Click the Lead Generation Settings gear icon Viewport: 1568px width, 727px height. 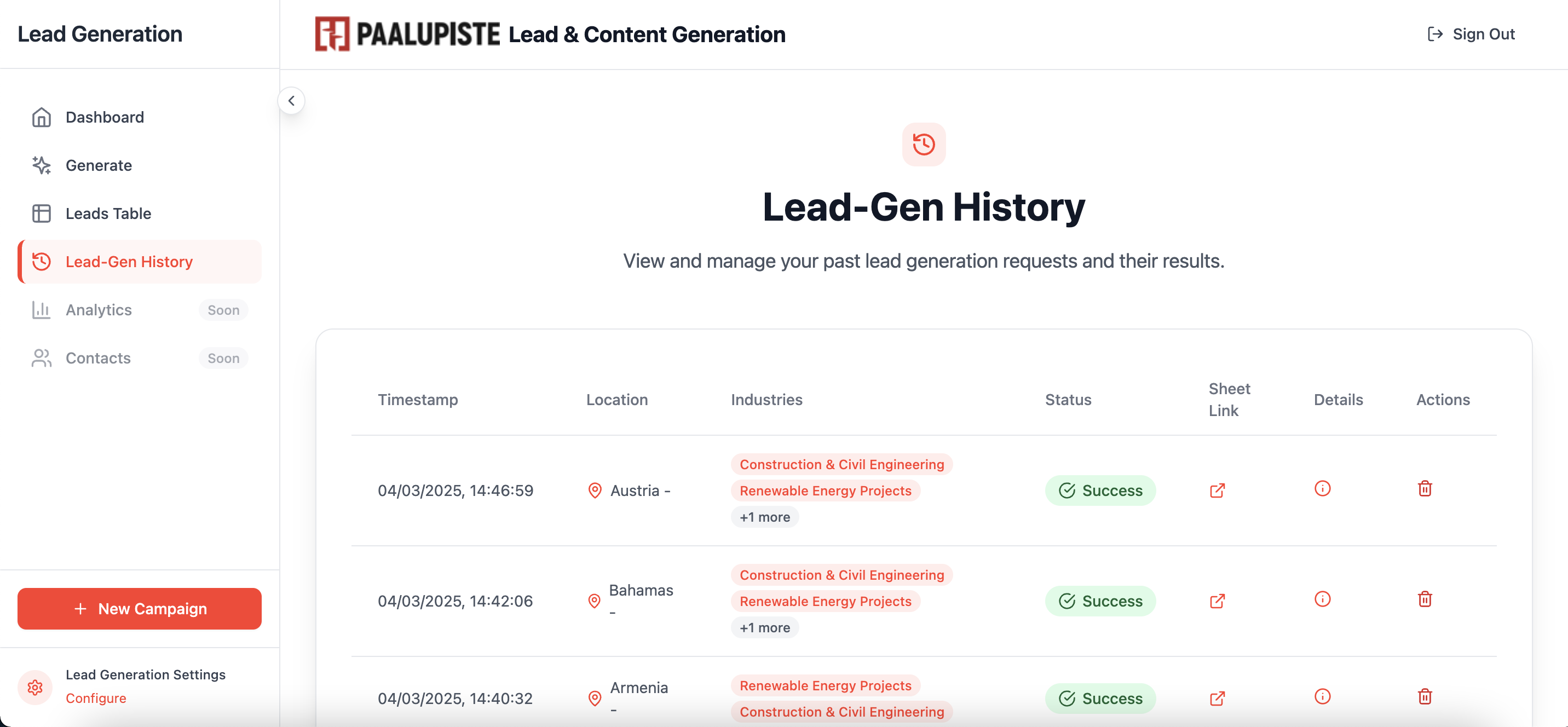[x=35, y=688]
